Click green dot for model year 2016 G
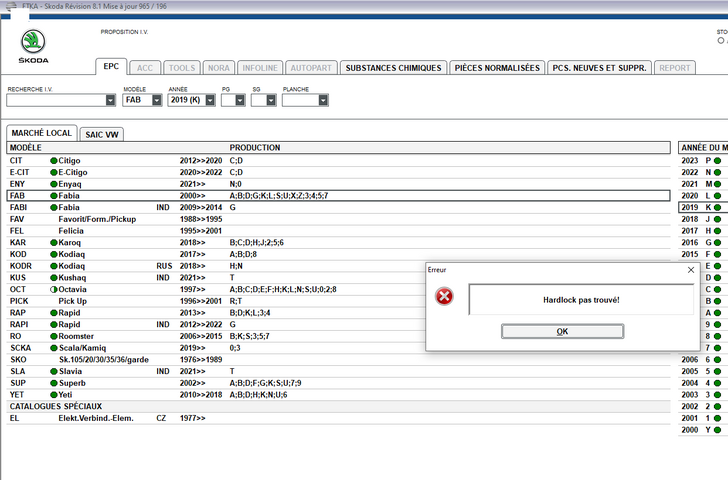Viewport: 728px width, 480px height. click(x=717, y=242)
